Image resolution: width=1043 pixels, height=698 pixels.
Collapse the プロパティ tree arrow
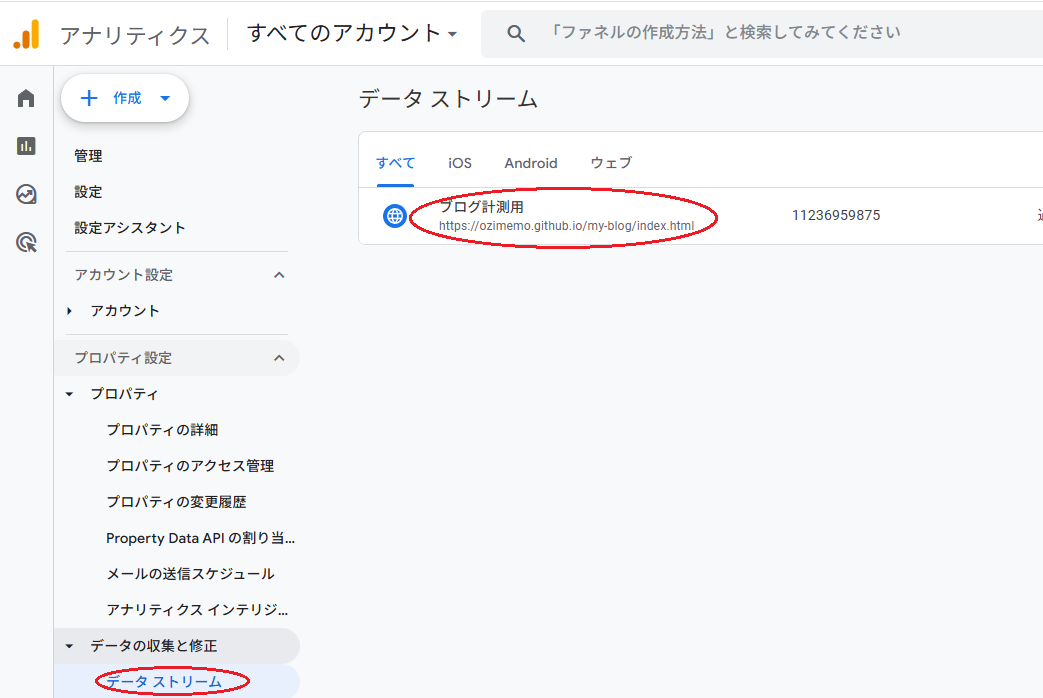pos(69,394)
